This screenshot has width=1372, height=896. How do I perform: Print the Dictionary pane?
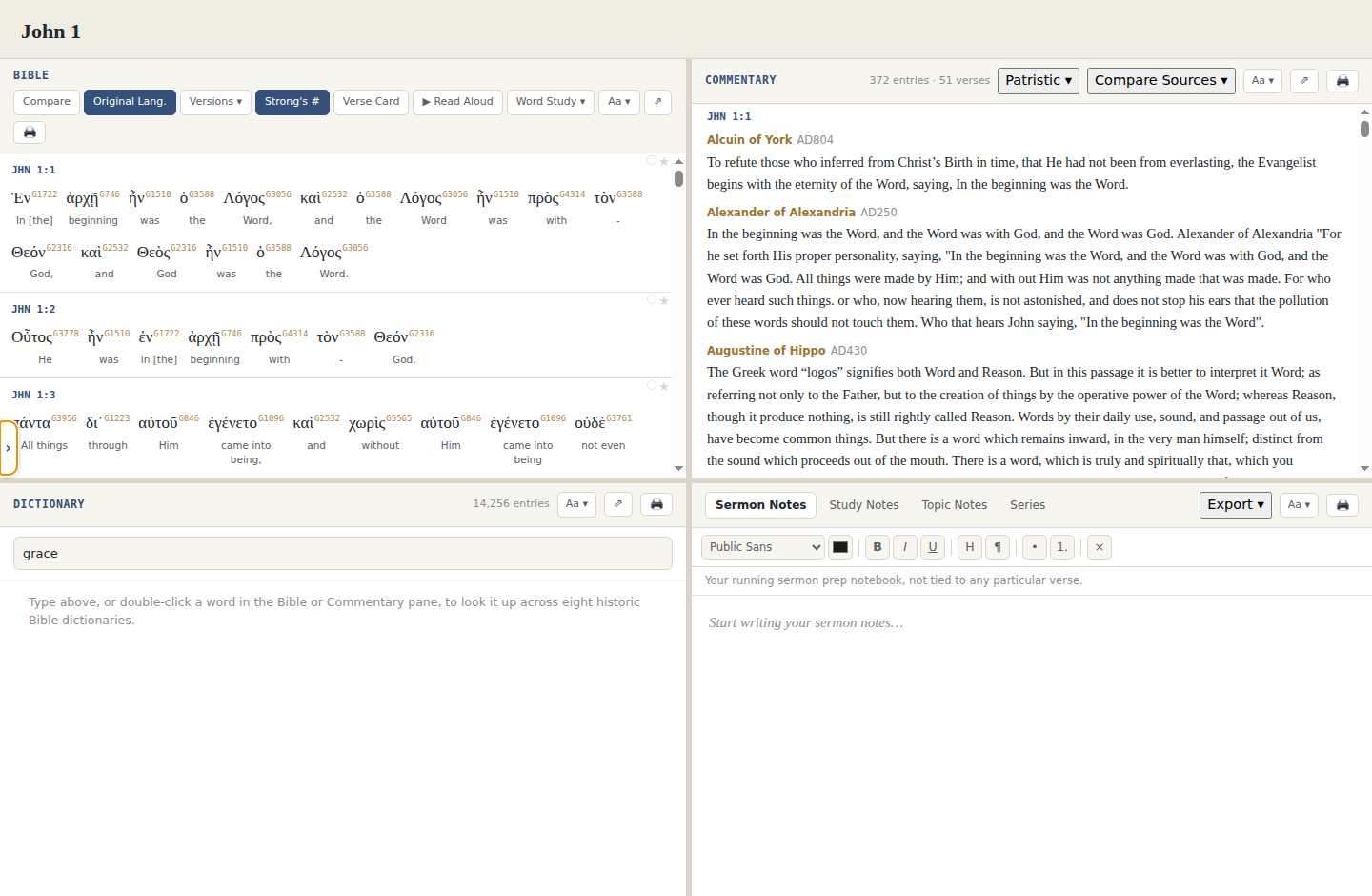tap(656, 504)
